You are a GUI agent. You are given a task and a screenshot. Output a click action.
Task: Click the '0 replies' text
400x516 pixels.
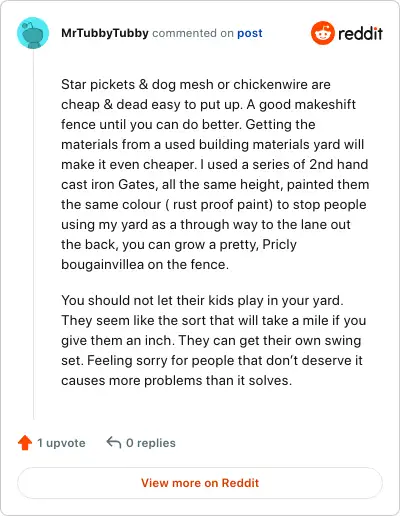point(151,443)
